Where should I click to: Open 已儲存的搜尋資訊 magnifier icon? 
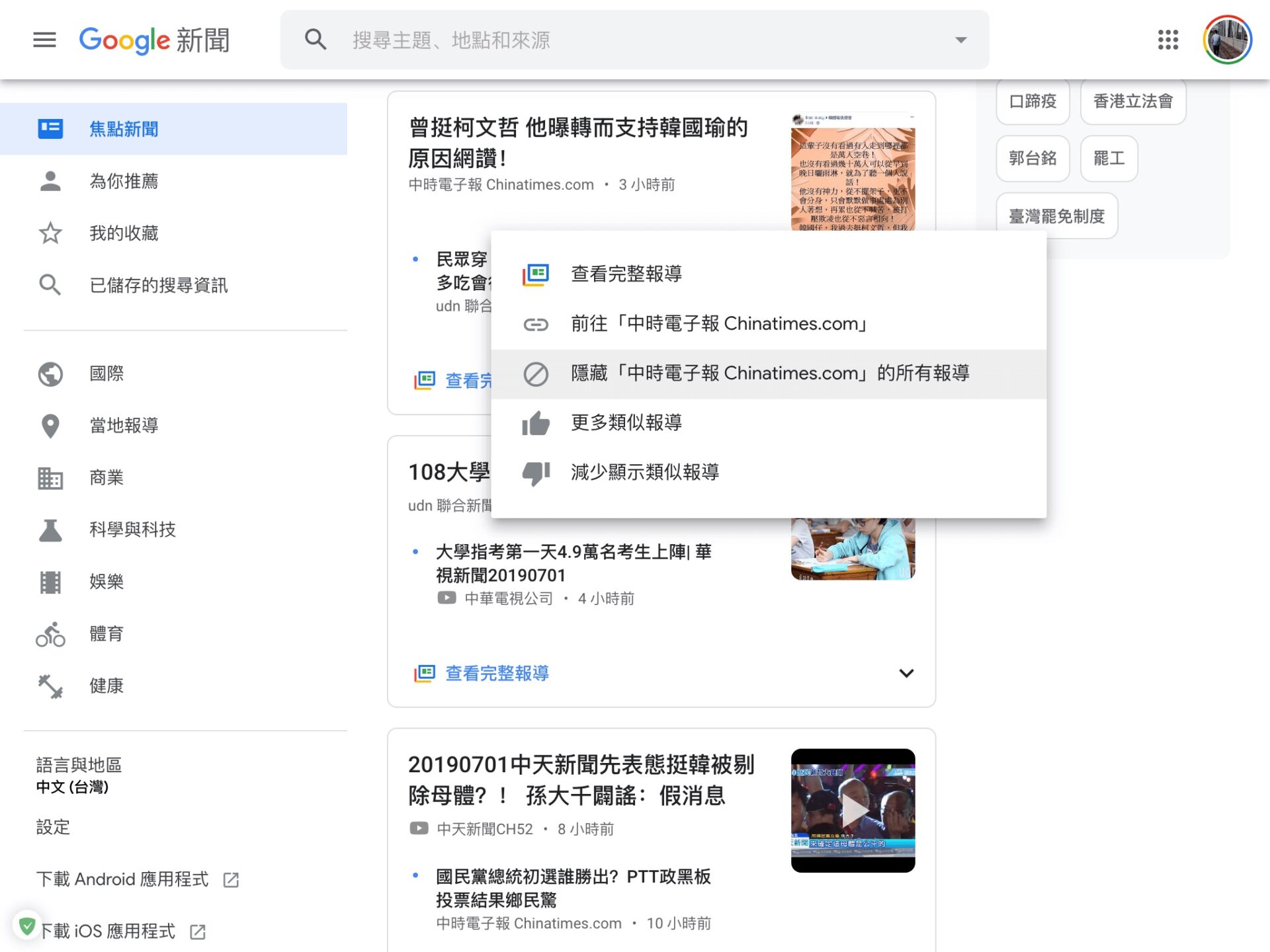[x=50, y=285]
